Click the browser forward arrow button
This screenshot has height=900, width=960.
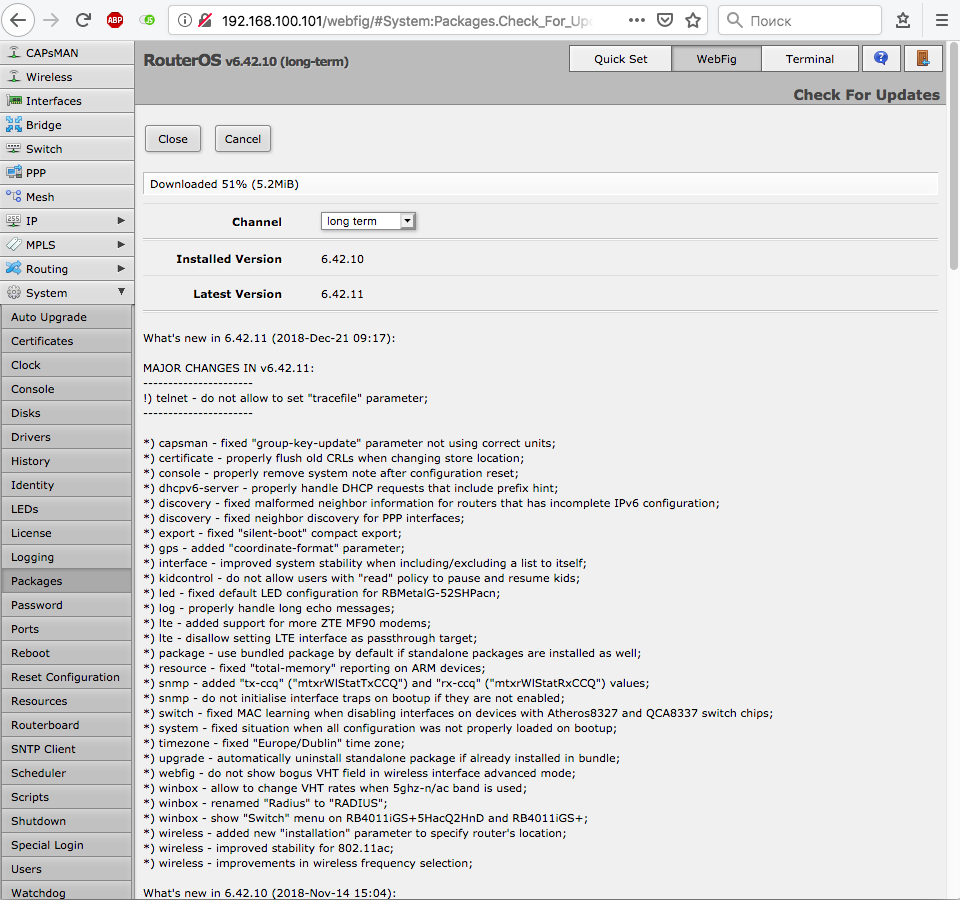pyautogui.click(x=51, y=20)
